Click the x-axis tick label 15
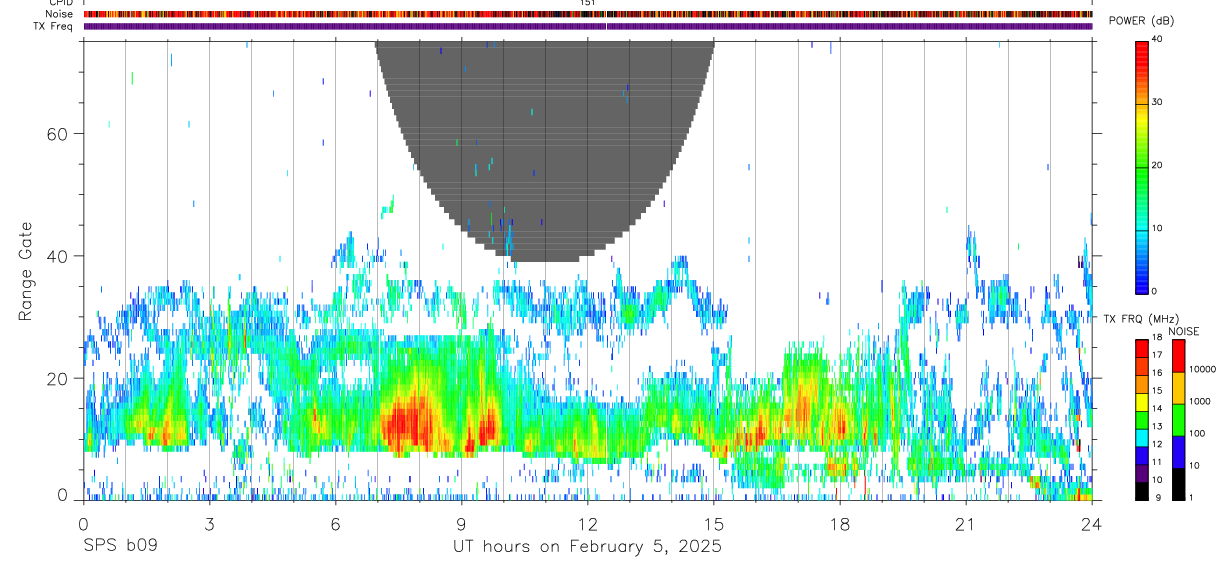The height and width of the screenshot is (567, 1228). [x=713, y=525]
